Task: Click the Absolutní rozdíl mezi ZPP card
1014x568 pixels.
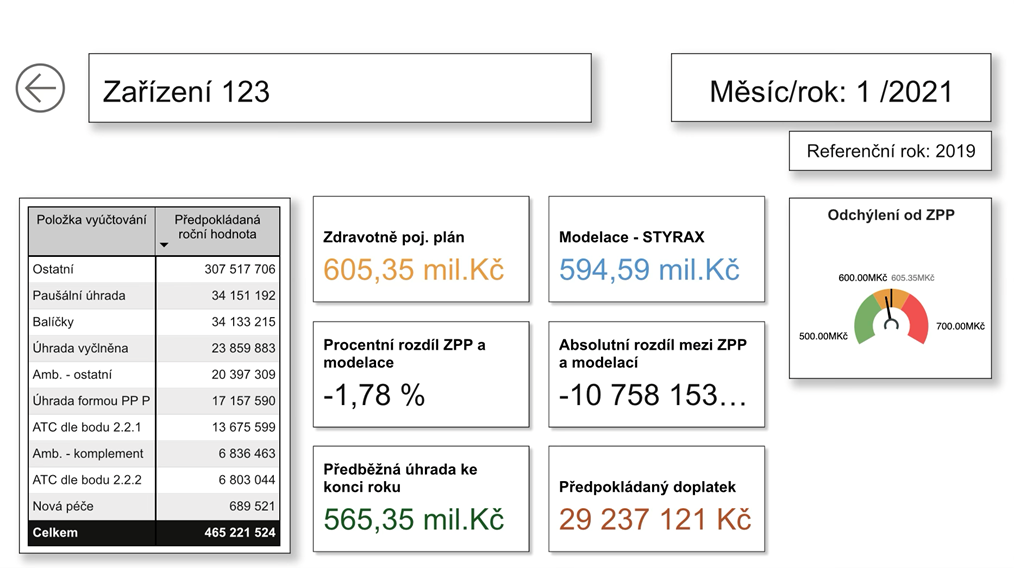Action: [657, 373]
